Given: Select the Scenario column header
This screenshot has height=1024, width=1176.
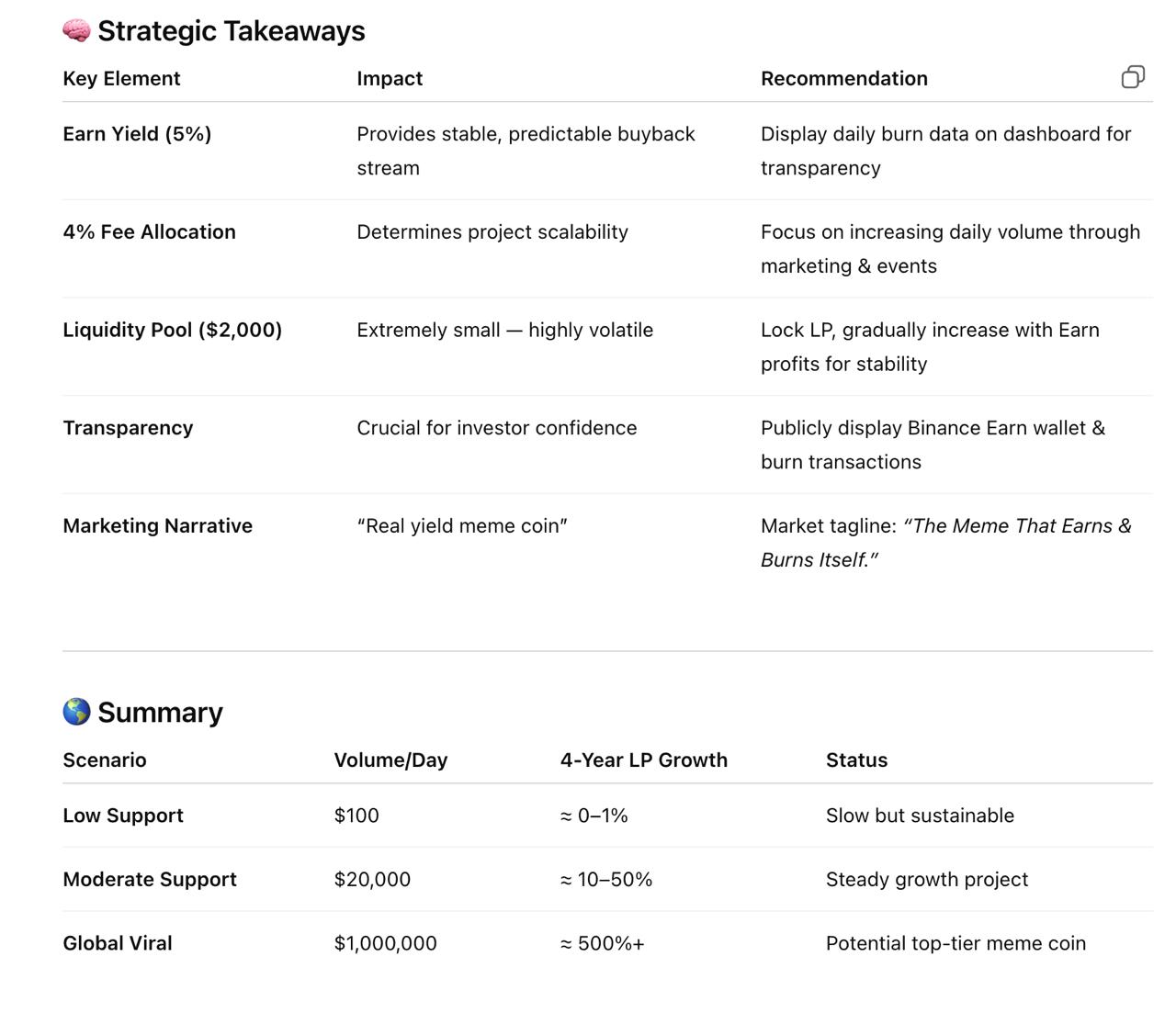Looking at the screenshot, I should [x=104, y=760].
